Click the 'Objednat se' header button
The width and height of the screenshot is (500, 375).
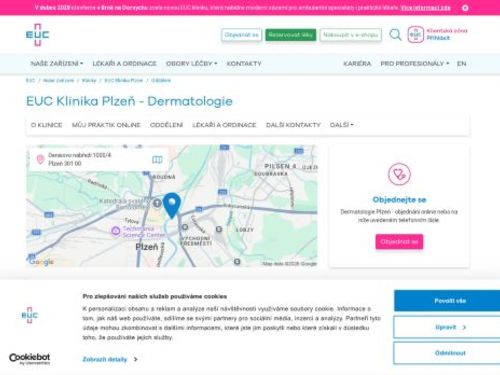(x=241, y=35)
